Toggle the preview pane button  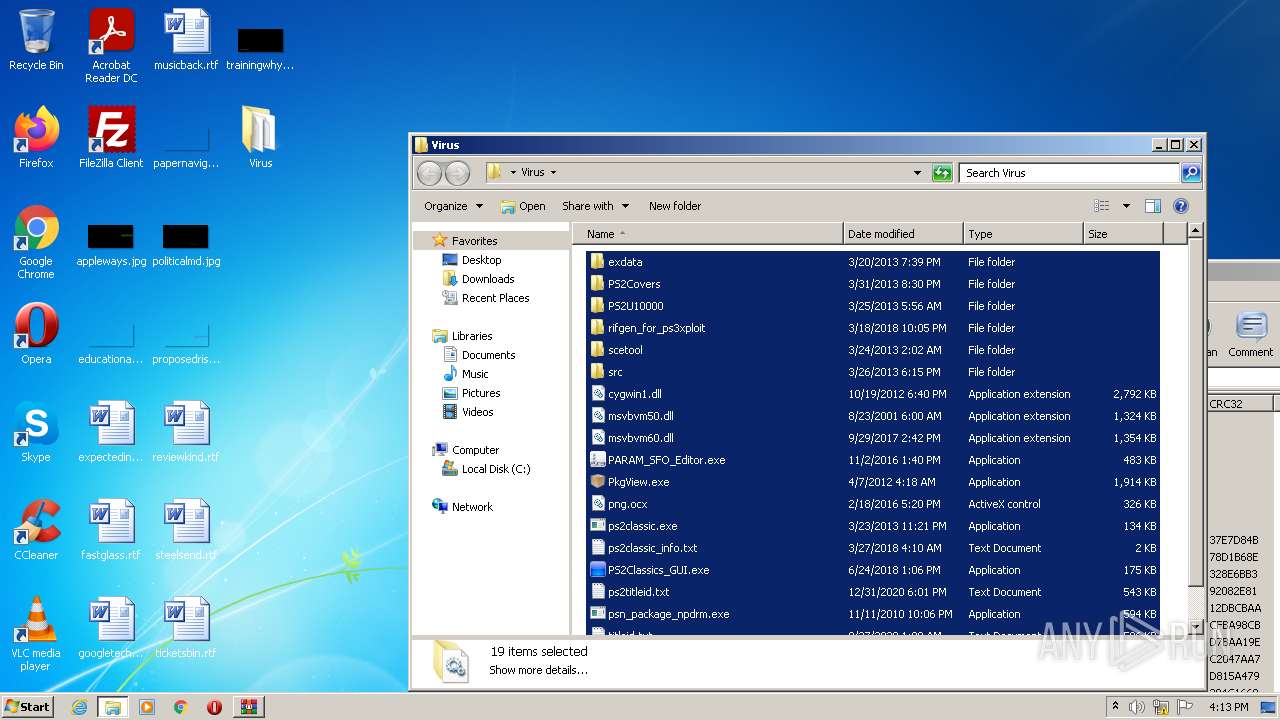1152,206
